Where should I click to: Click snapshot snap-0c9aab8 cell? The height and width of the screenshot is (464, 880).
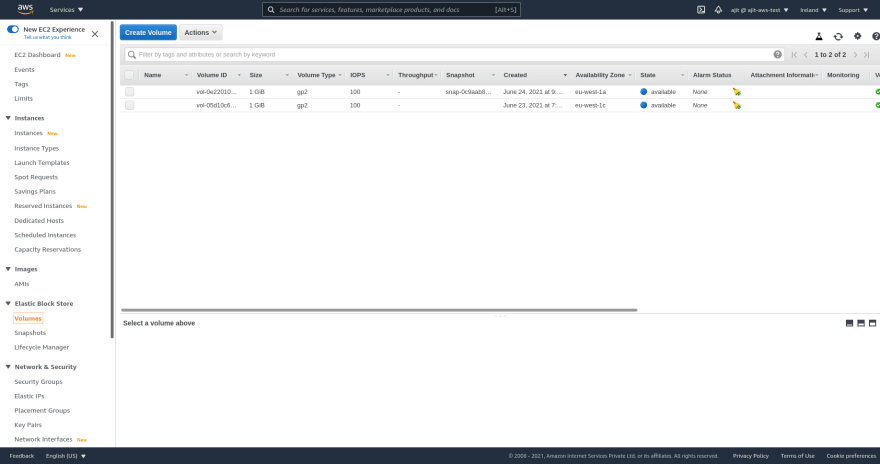pyautogui.click(x=468, y=91)
